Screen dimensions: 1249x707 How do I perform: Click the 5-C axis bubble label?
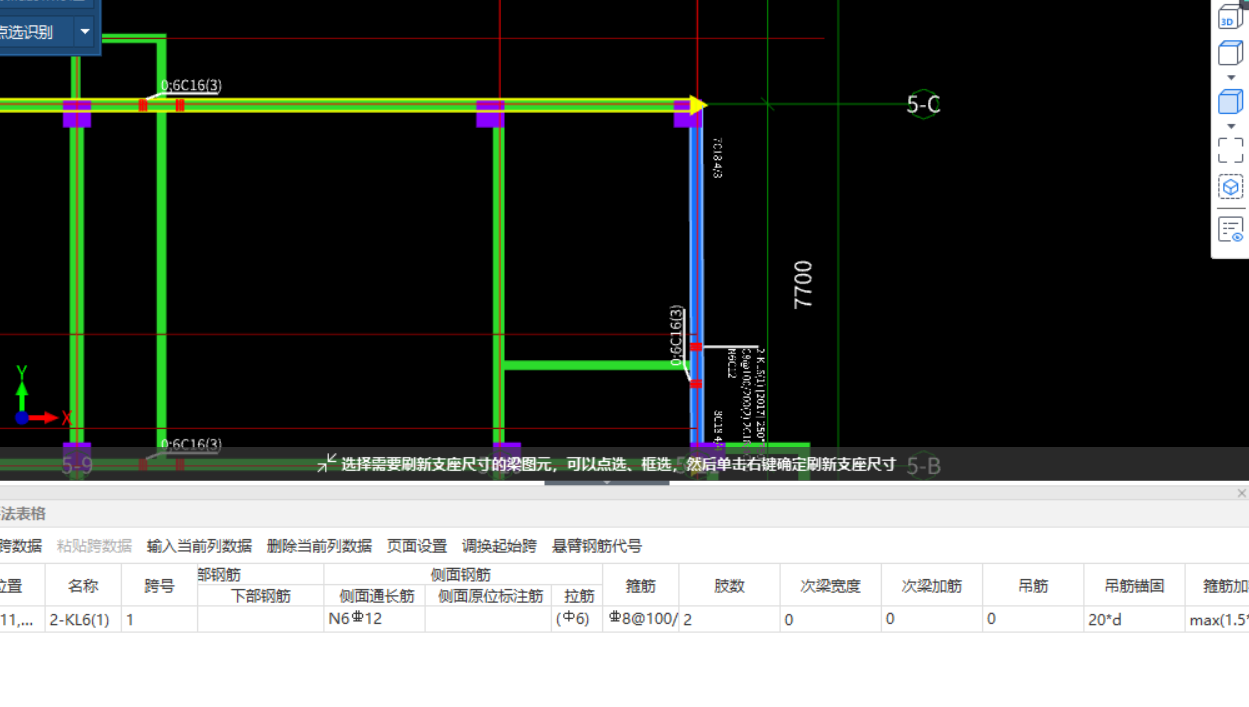pyautogui.click(x=923, y=104)
